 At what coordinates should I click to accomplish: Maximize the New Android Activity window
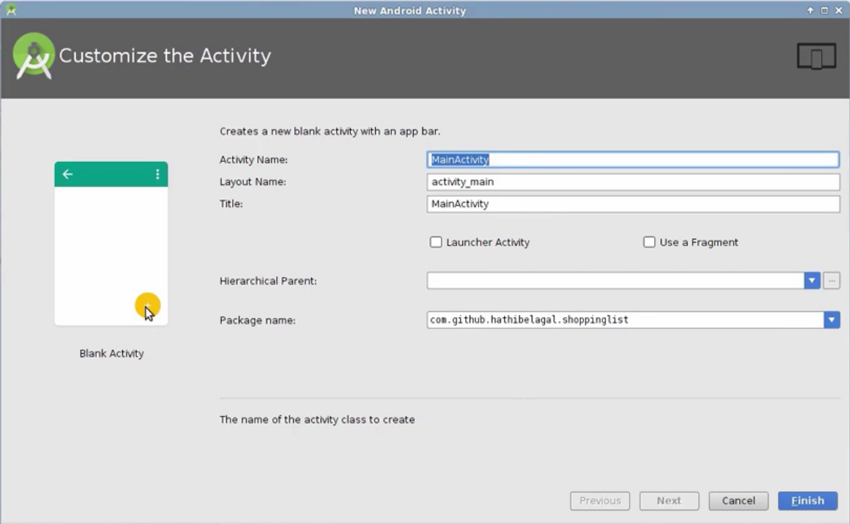tap(825, 10)
